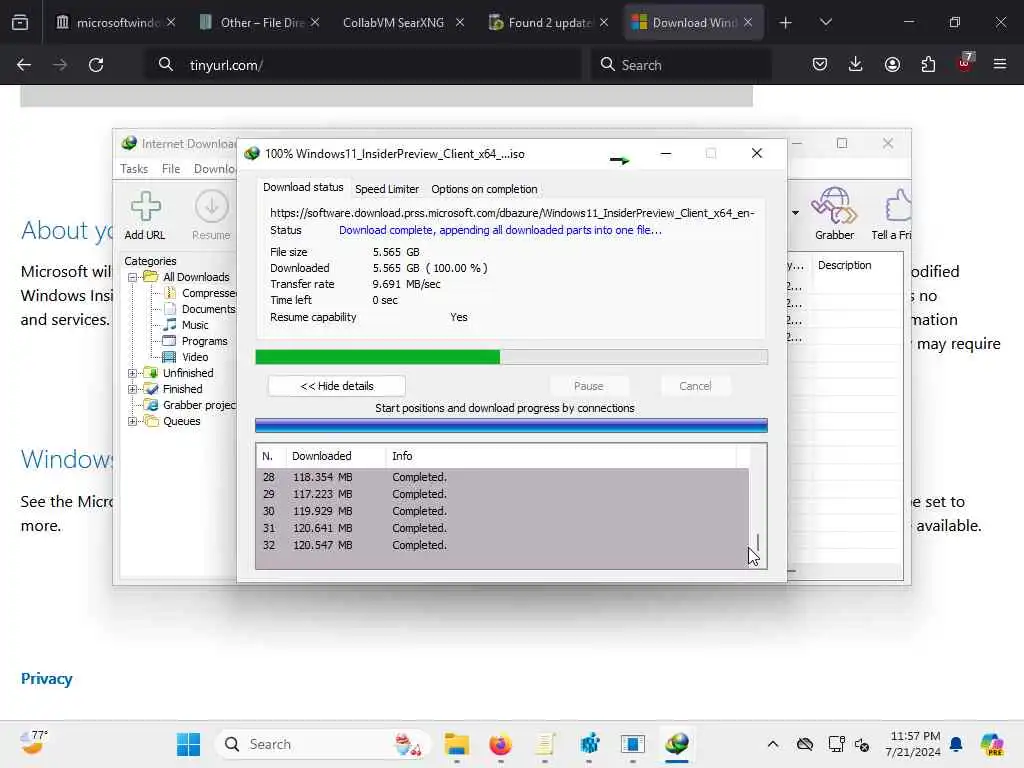Image resolution: width=1024 pixels, height=768 pixels.
Task: Select Grabber projects in category tree
Action: click(x=190, y=405)
